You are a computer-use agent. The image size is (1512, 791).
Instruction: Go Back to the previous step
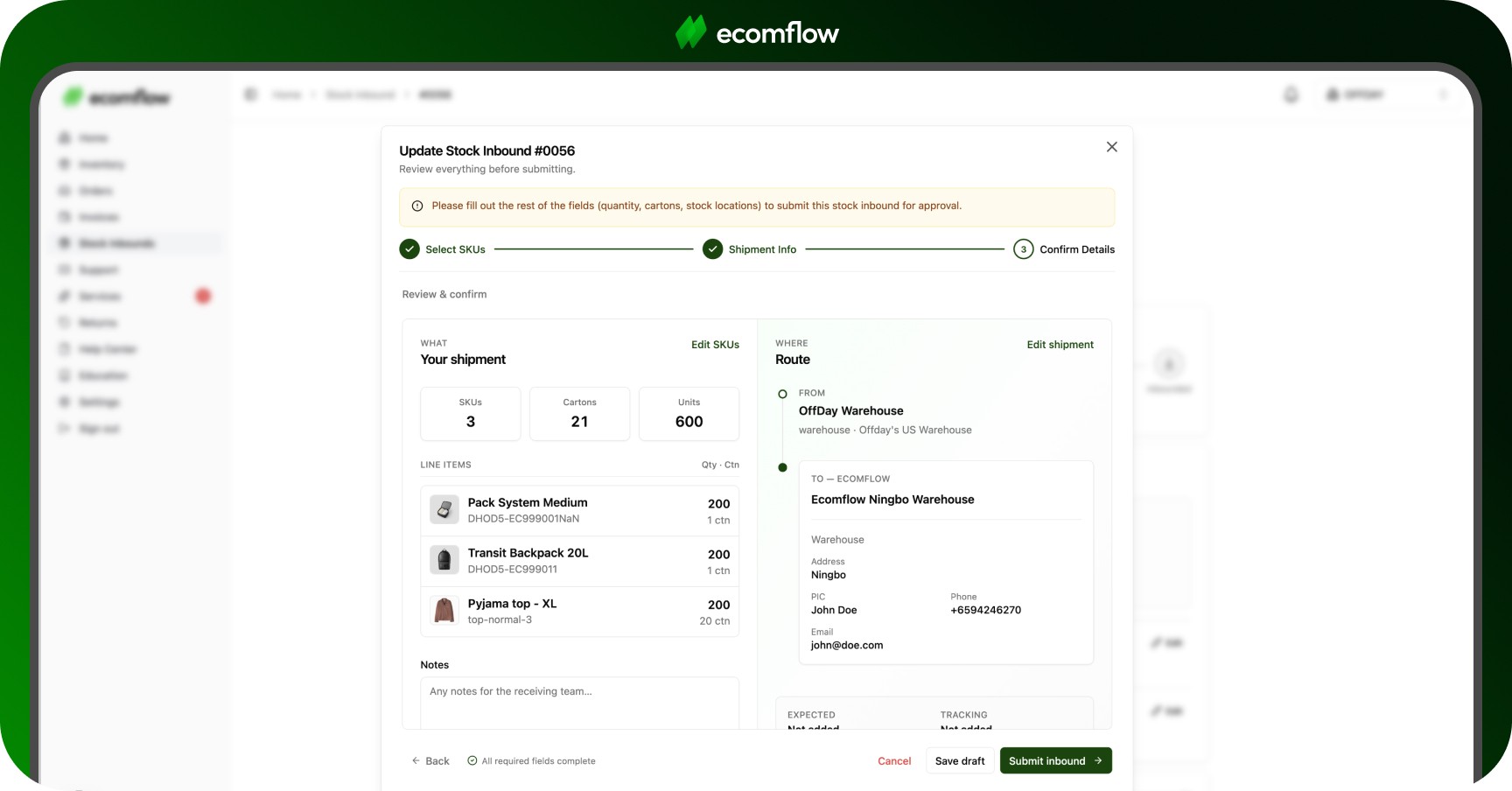(430, 761)
